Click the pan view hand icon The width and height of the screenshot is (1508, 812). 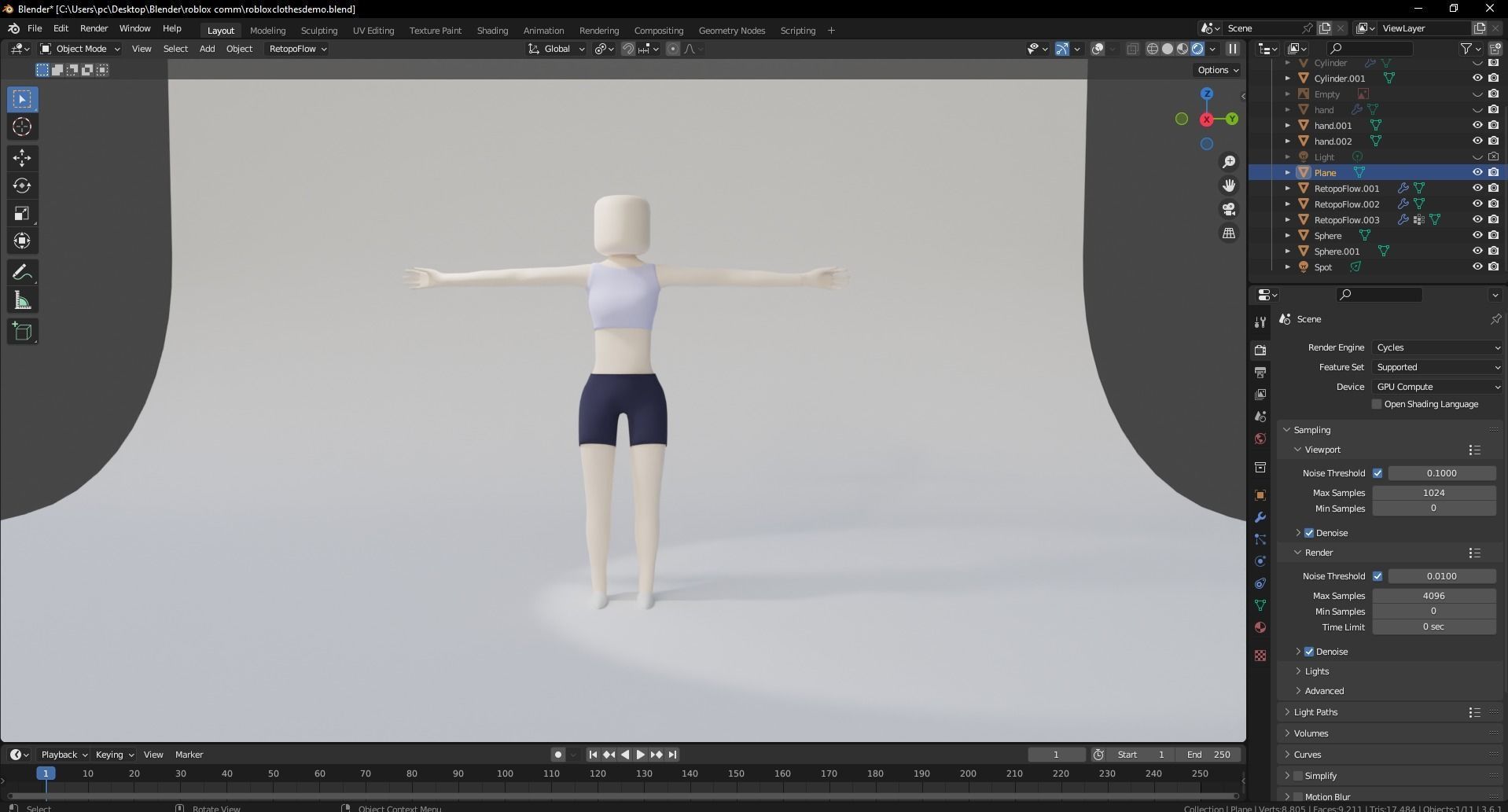pyautogui.click(x=1228, y=186)
